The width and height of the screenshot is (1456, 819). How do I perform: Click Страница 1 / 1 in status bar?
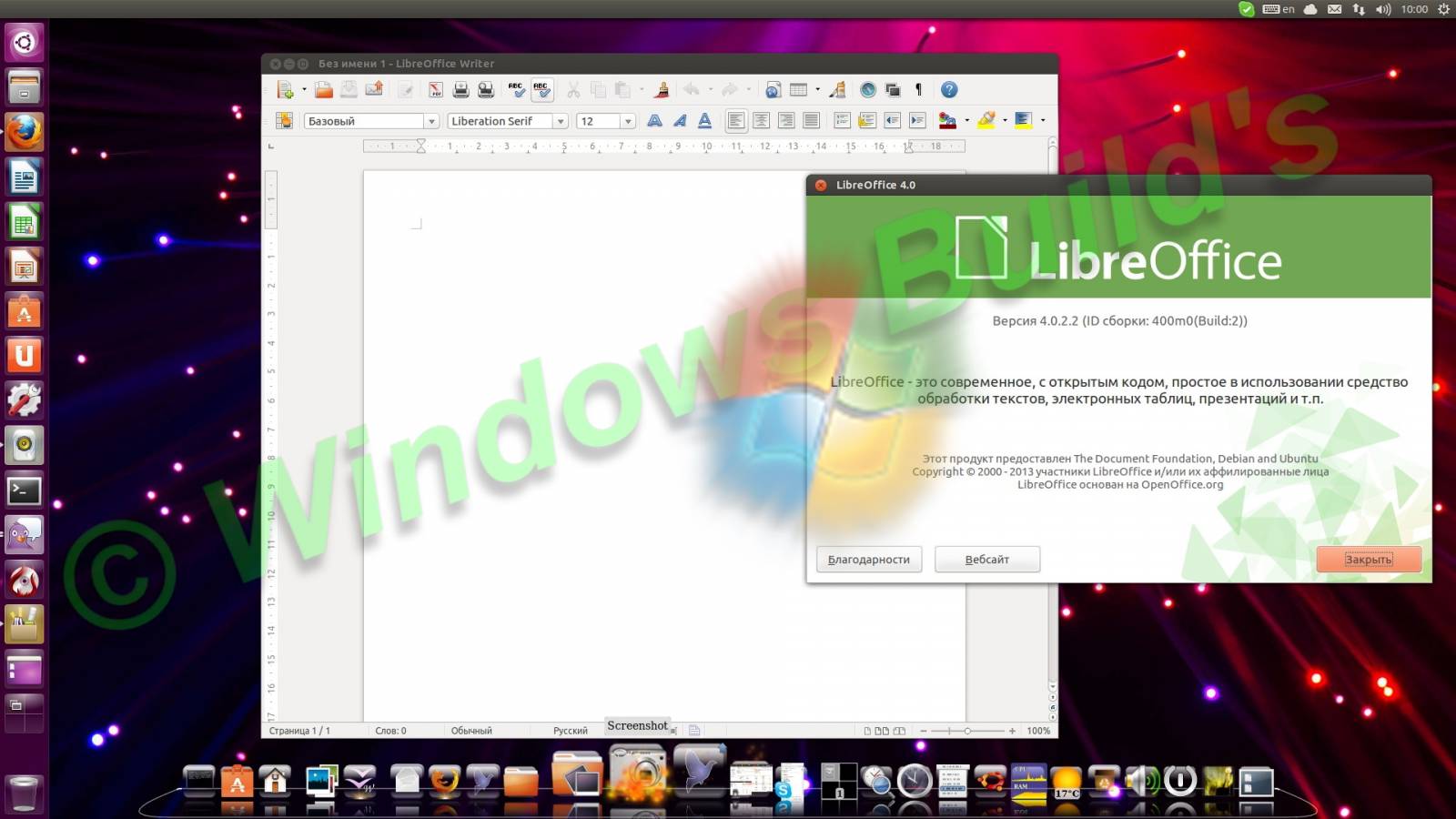click(x=299, y=731)
